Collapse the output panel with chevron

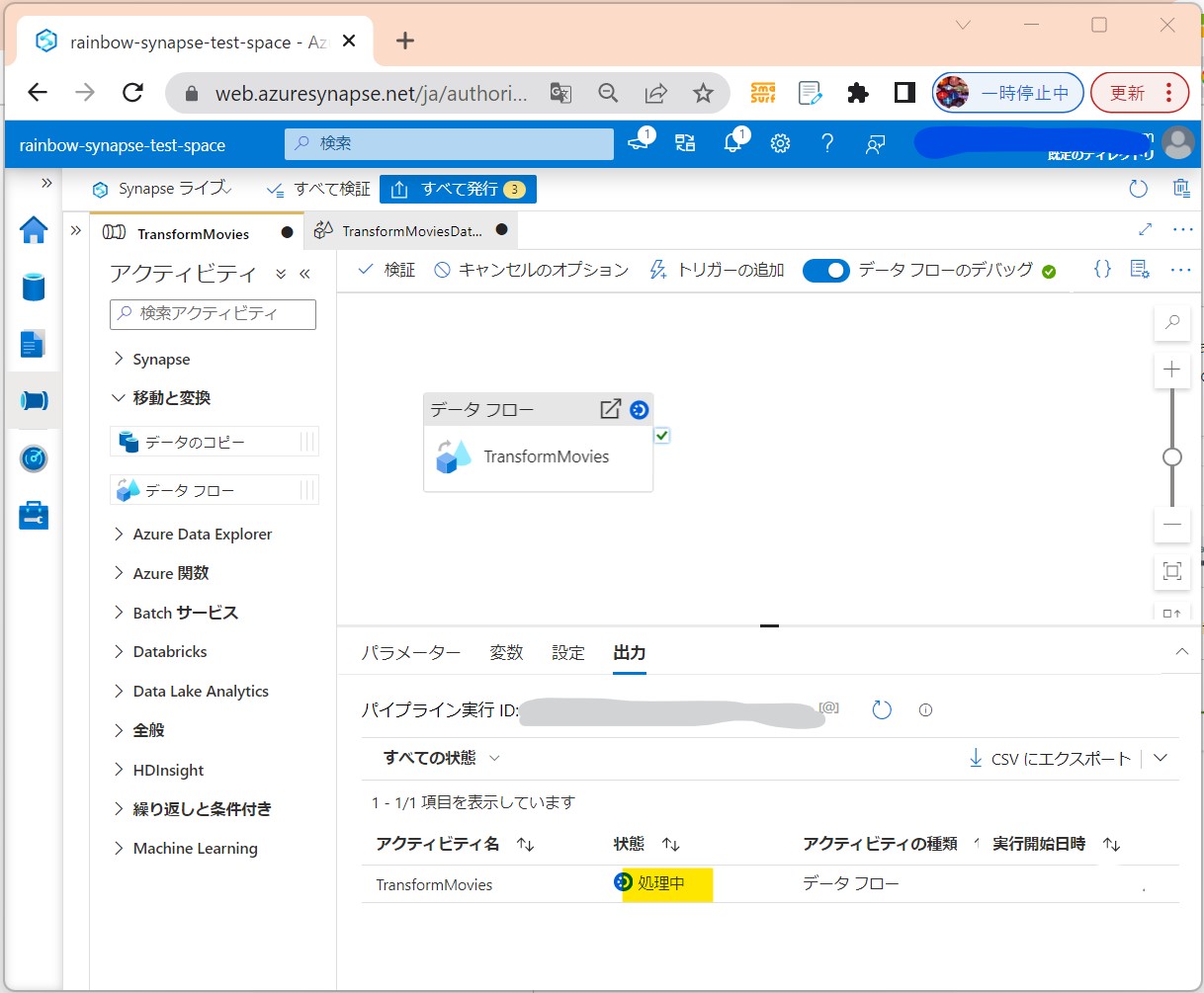point(1181,652)
